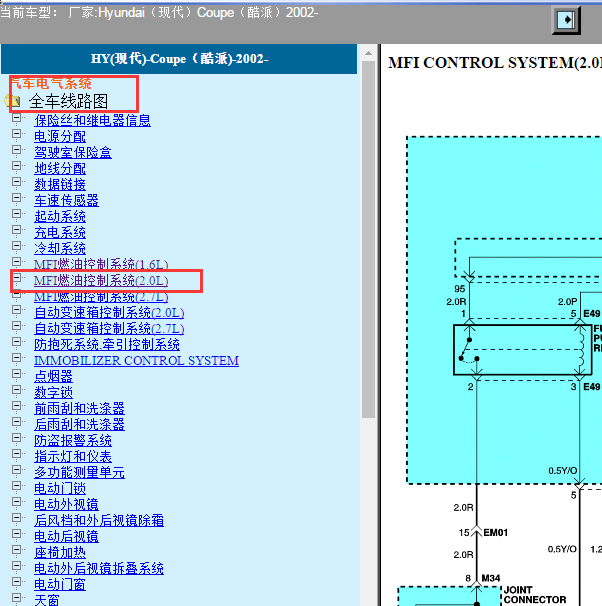Open 前雨刮和洗涤器 link
This screenshot has height=606, width=602.
pyautogui.click(x=79, y=409)
